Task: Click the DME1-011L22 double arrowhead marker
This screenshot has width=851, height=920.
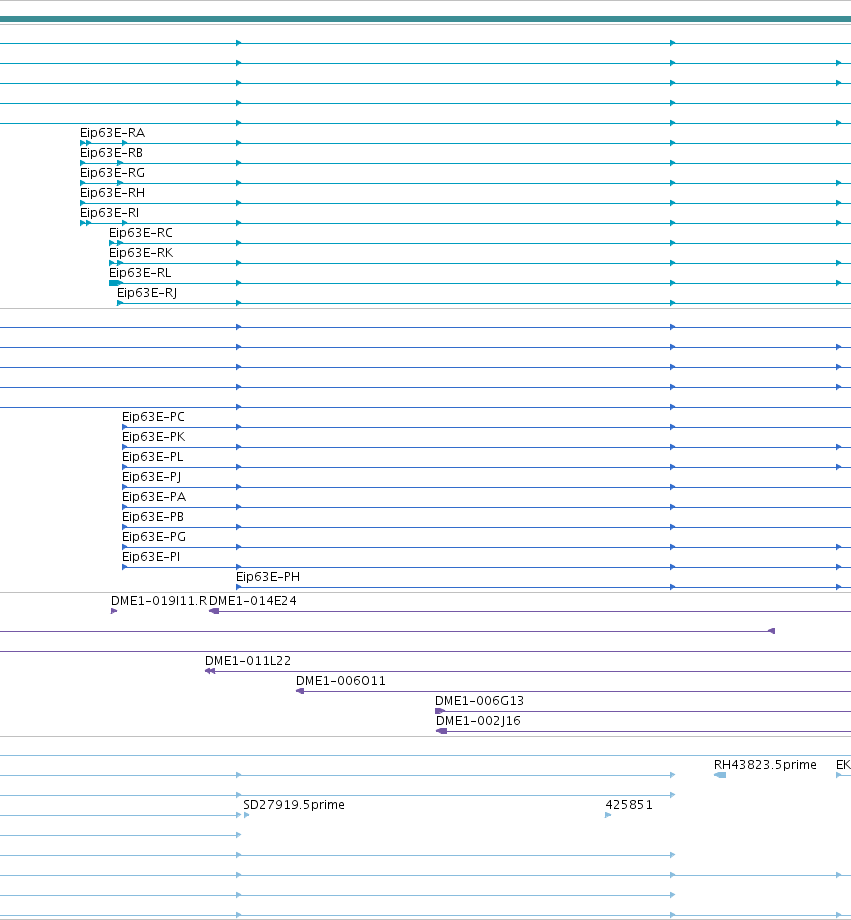Action: tap(210, 671)
